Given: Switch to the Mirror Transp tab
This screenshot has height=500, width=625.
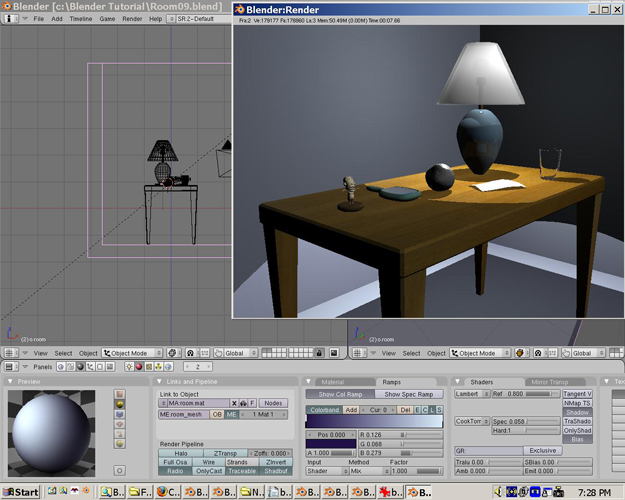Looking at the screenshot, I should (551, 382).
